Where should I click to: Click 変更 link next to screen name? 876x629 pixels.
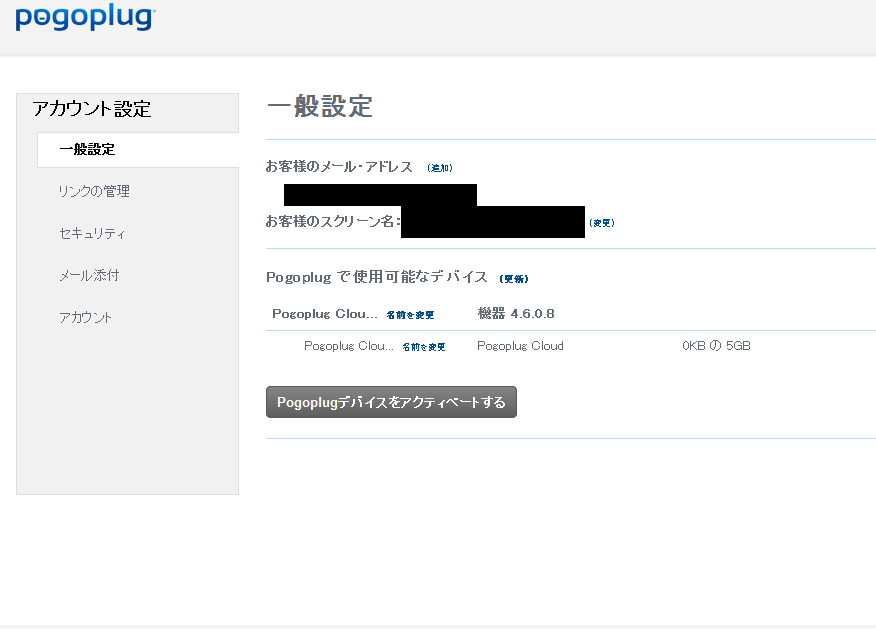click(601, 223)
